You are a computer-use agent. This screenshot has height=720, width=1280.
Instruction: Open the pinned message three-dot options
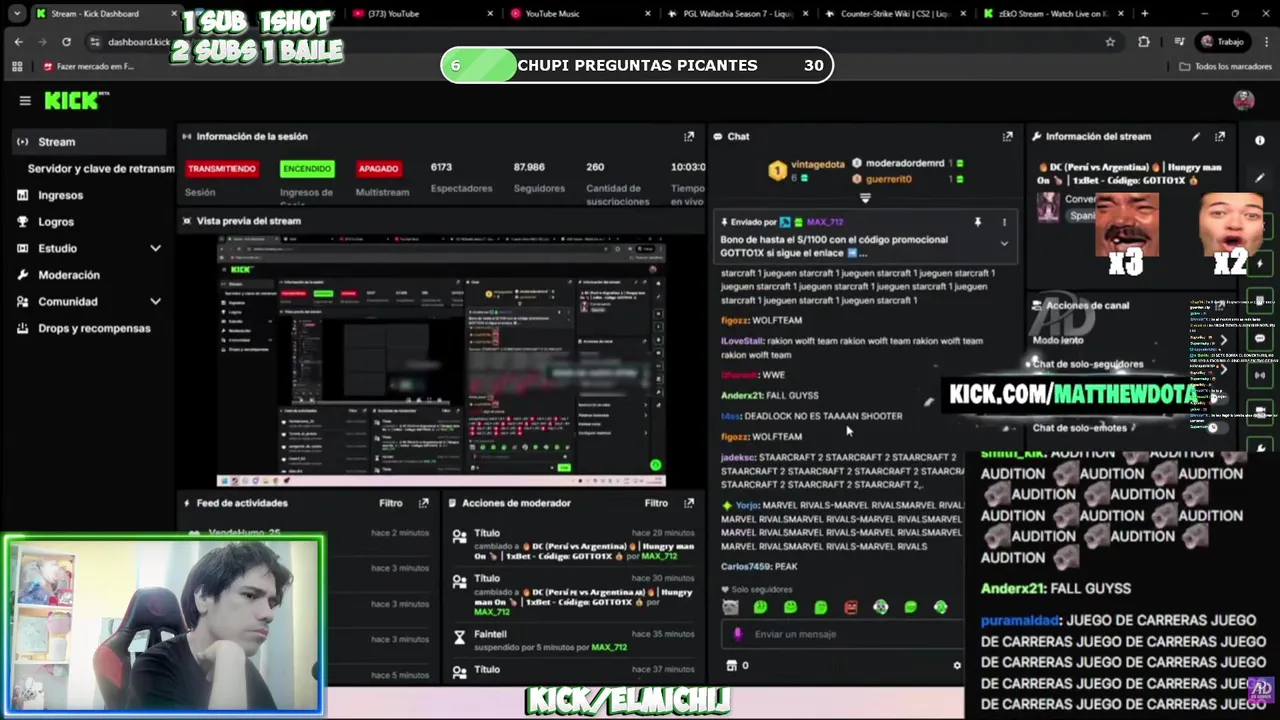pos(1004,222)
